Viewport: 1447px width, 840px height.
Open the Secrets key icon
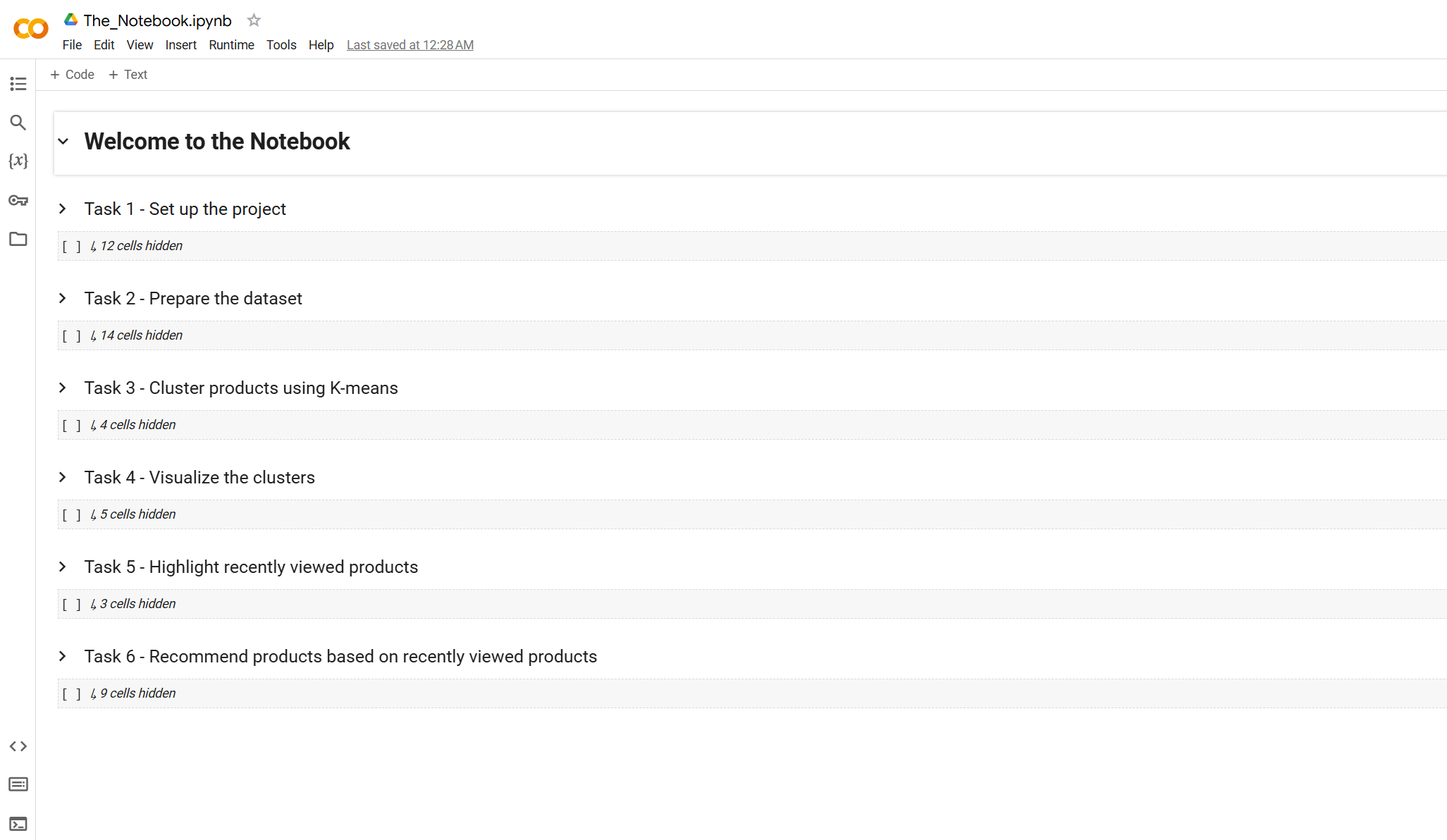click(x=18, y=200)
